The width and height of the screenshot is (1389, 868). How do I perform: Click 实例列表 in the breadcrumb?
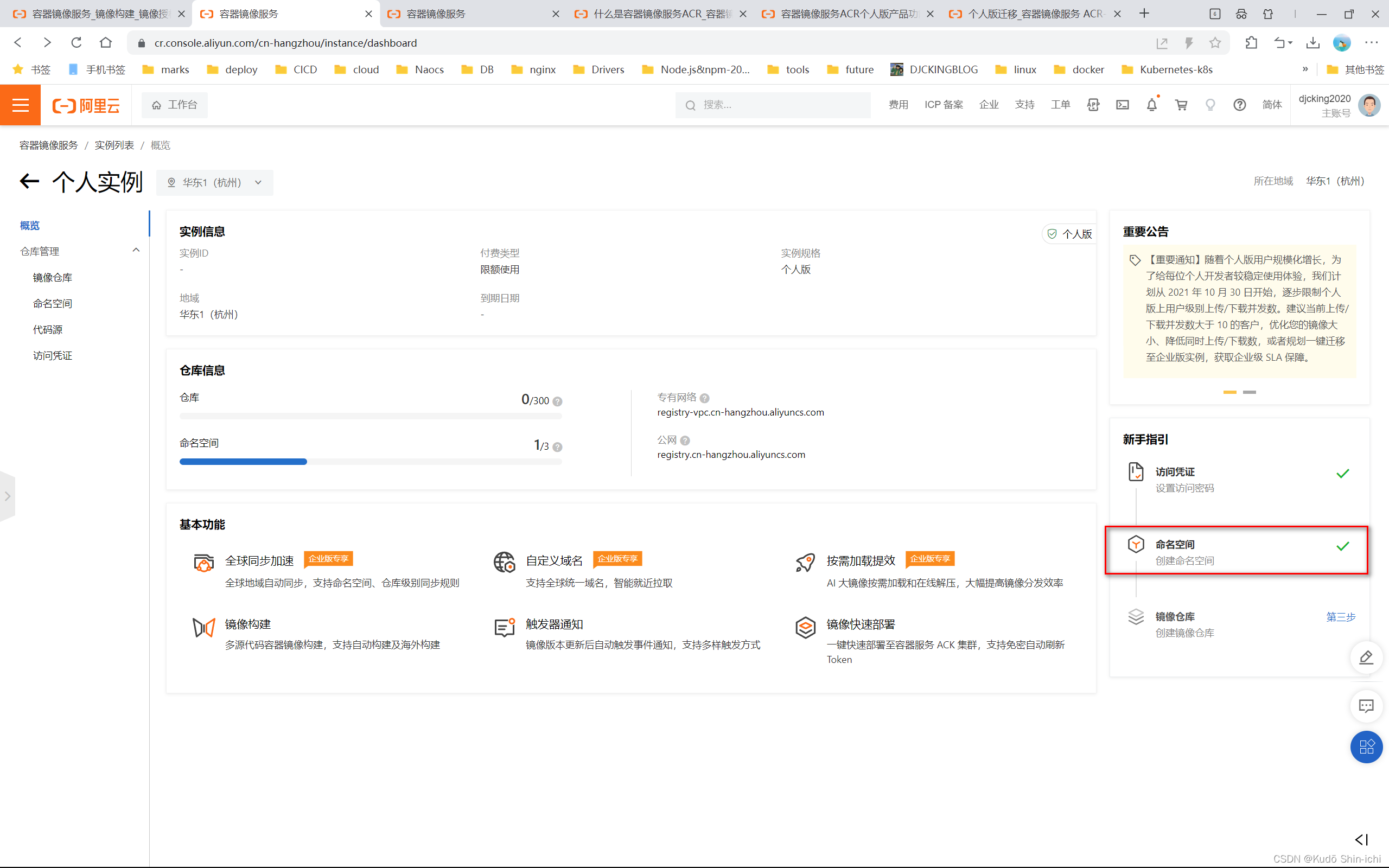point(114,145)
